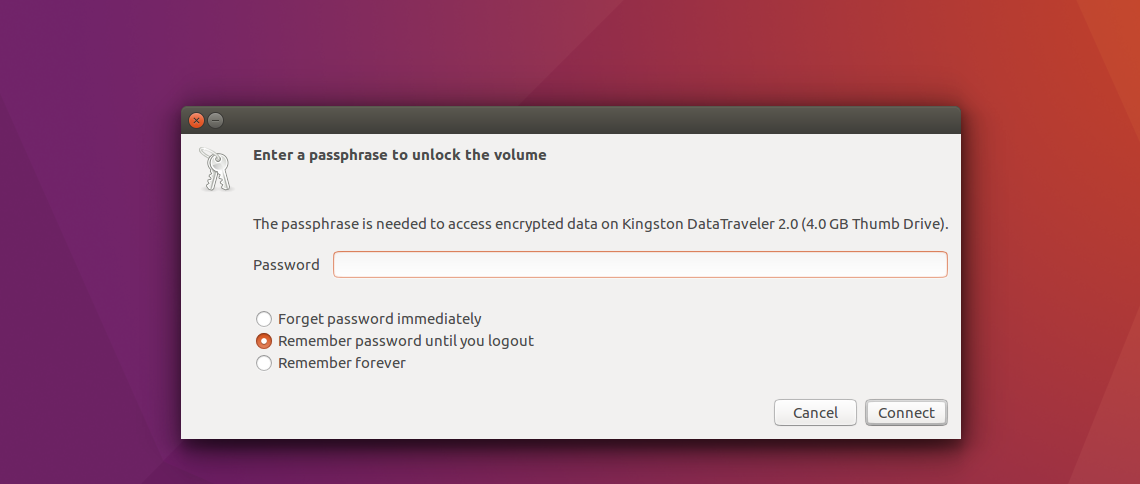Click the Kingston DataTraveler 2.0 device name
This screenshot has width=1140, height=484.
coord(709,224)
